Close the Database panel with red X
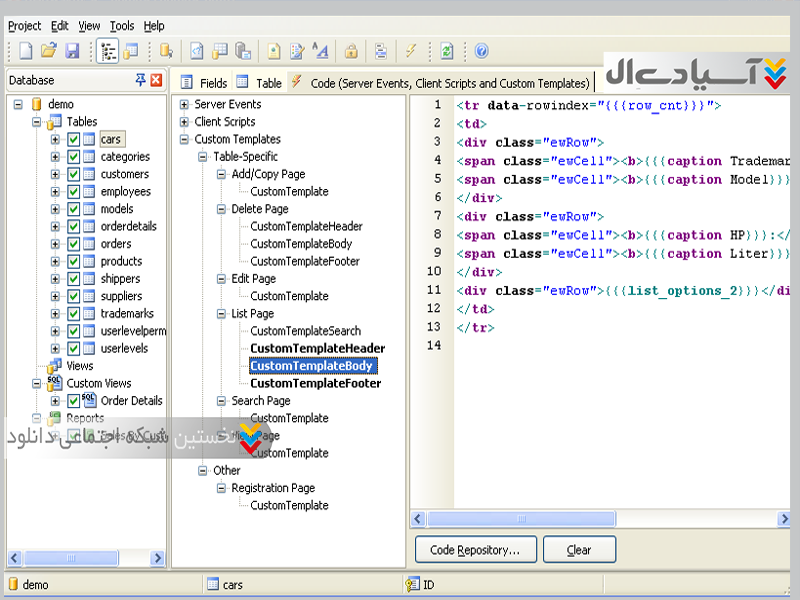This screenshot has height=600, width=800. pyautogui.click(x=156, y=81)
